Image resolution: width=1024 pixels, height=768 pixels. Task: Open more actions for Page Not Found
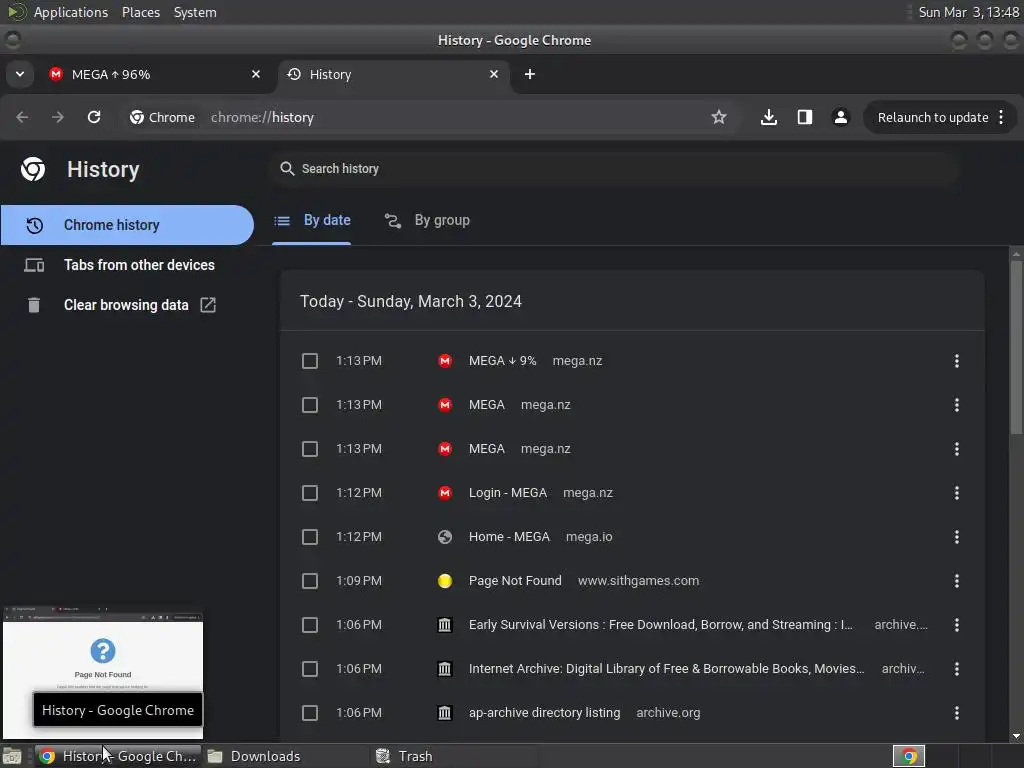click(x=957, y=581)
